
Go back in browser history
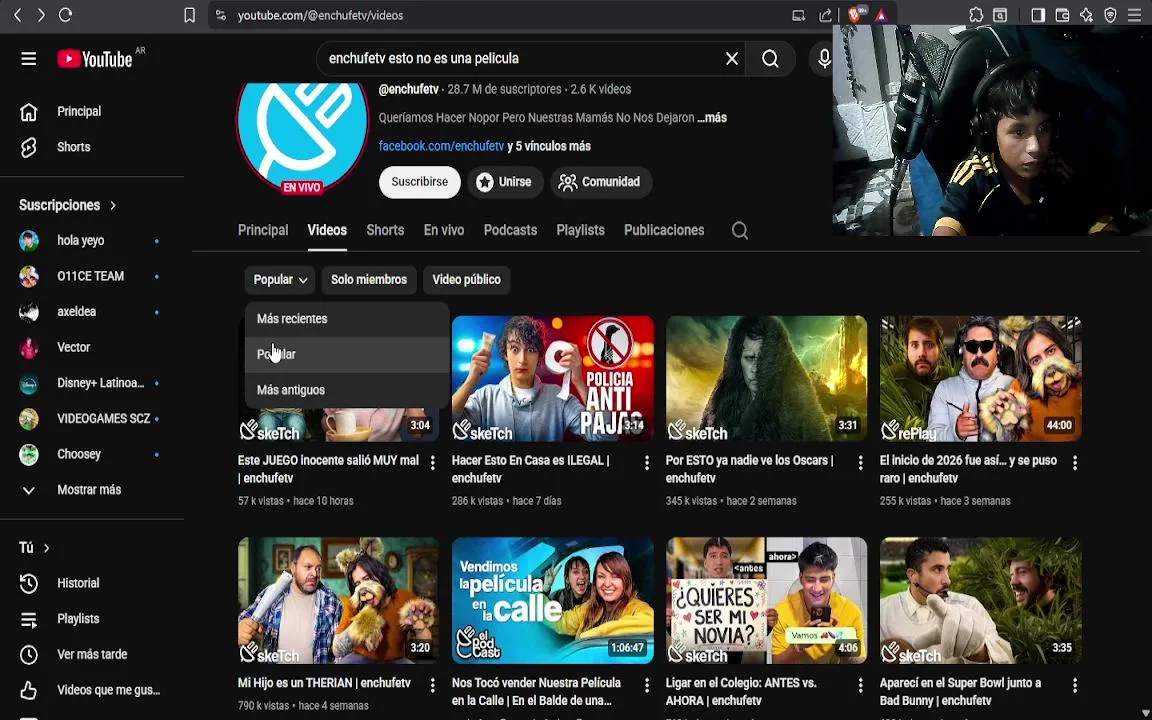18,15
